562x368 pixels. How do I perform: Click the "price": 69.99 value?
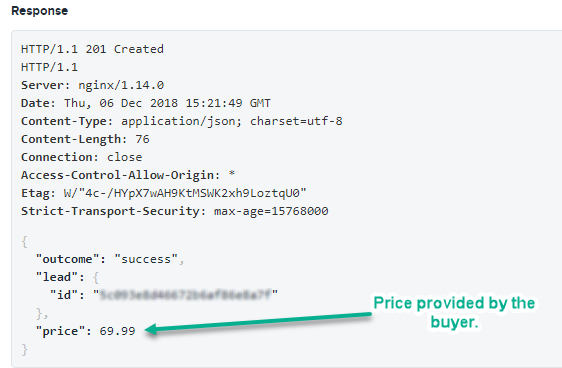pos(118,331)
